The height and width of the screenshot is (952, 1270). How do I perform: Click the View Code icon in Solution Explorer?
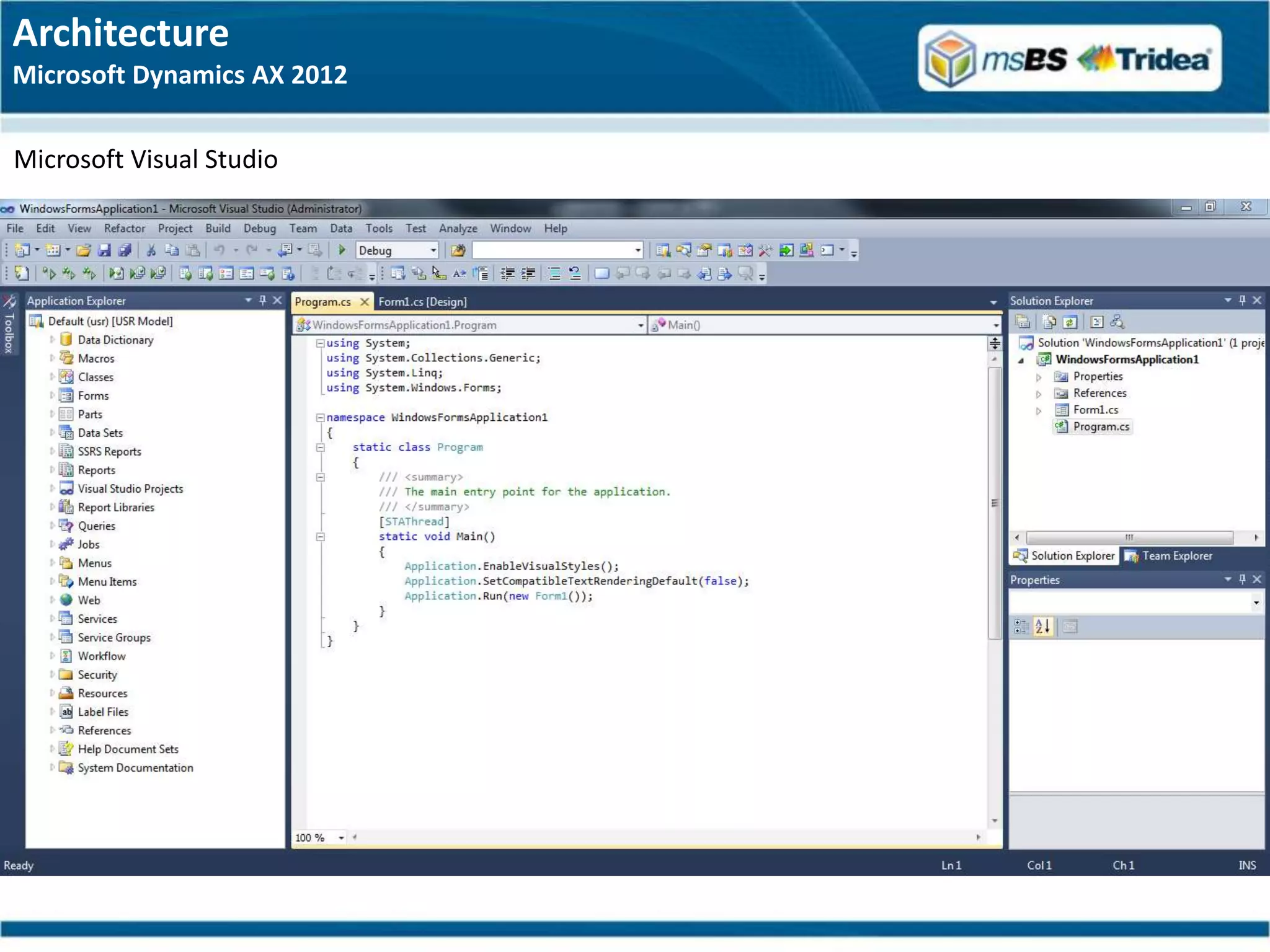1096,322
